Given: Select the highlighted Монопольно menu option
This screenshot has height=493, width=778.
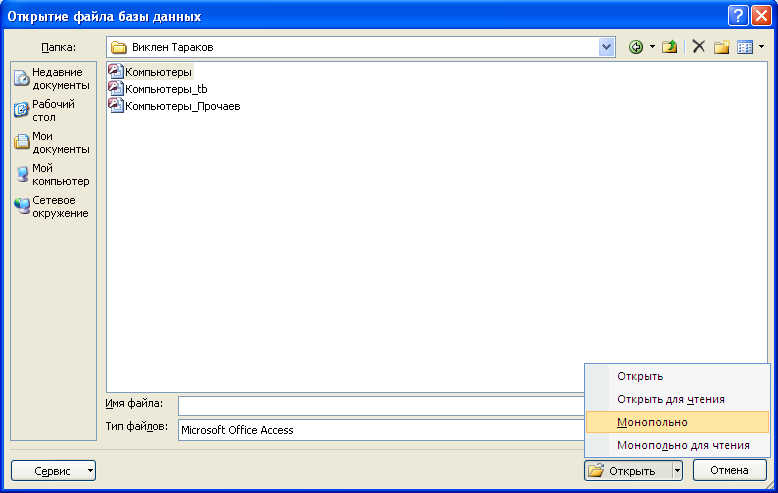Looking at the screenshot, I should (677, 422).
